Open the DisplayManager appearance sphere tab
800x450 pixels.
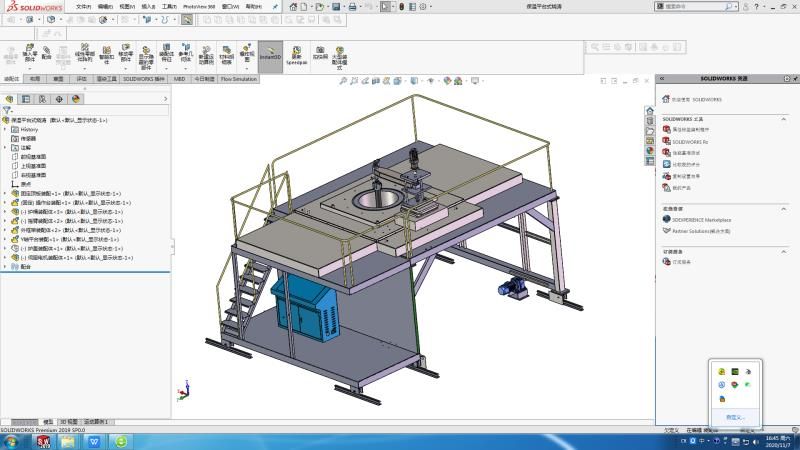point(75,99)
